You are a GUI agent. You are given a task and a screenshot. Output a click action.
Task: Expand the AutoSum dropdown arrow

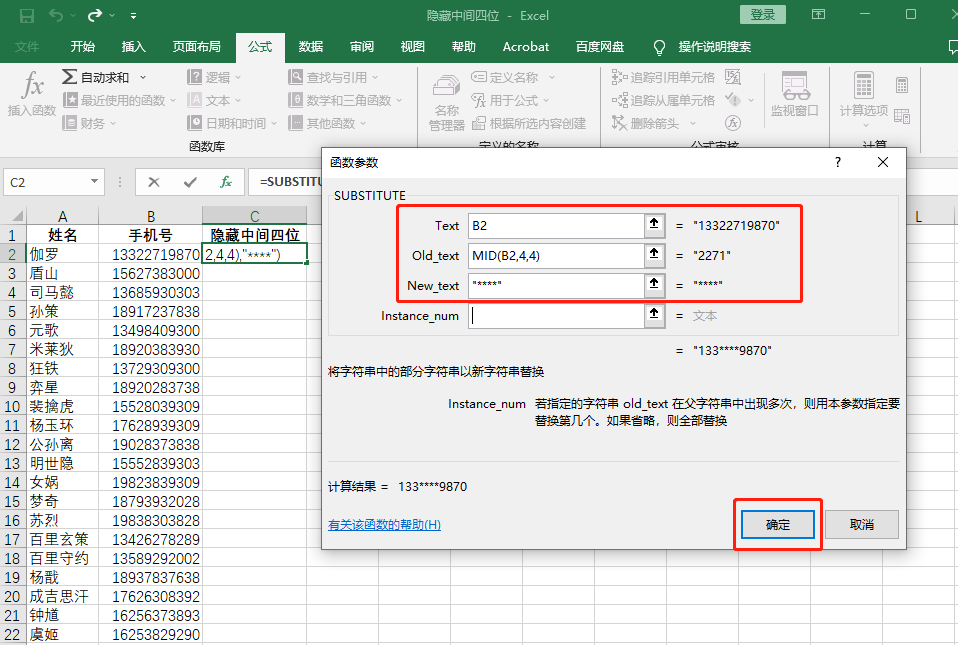pos(142,75)
